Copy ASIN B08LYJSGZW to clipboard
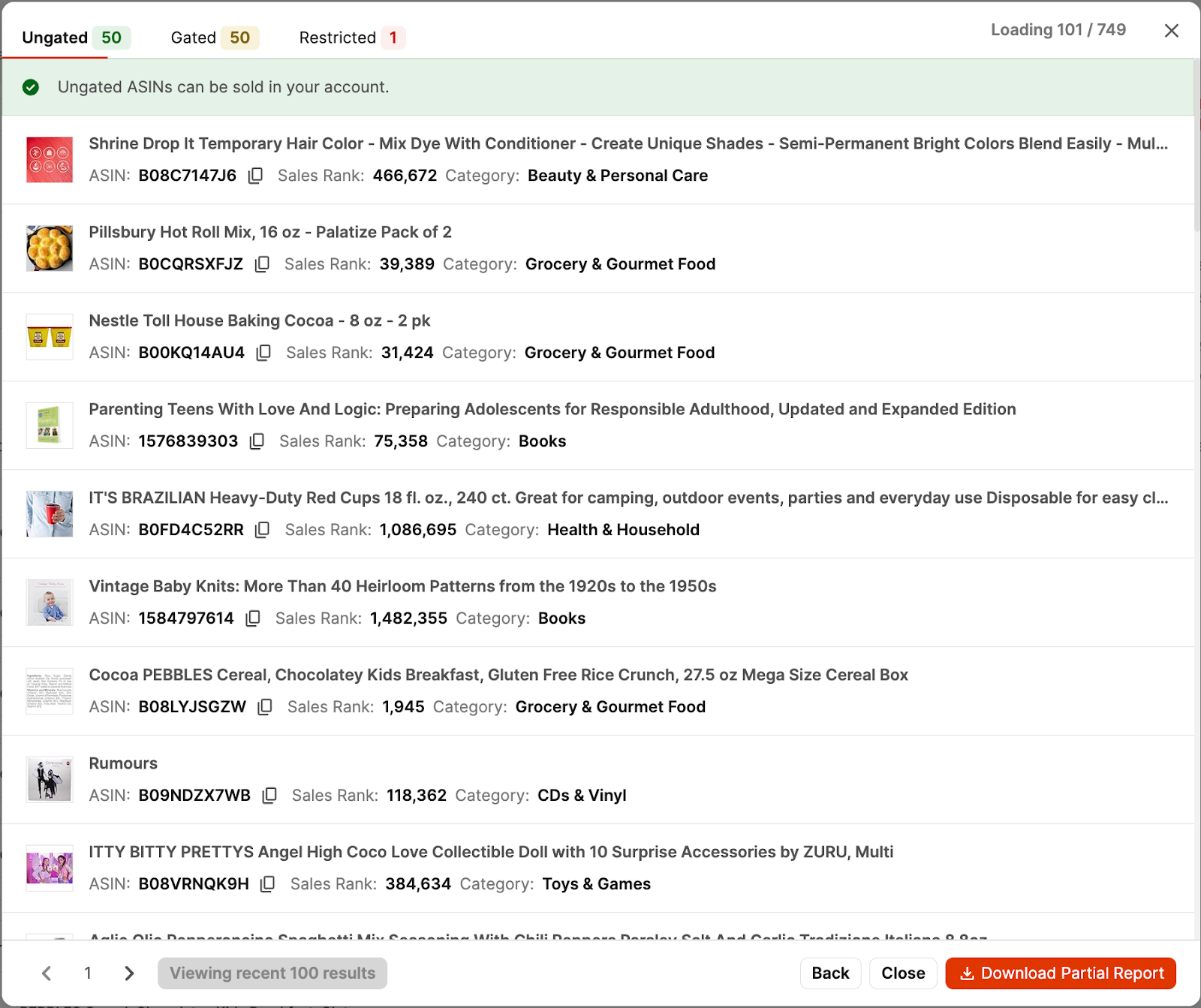This screenshot has height=1008, width=1201. tap(265, 707)
